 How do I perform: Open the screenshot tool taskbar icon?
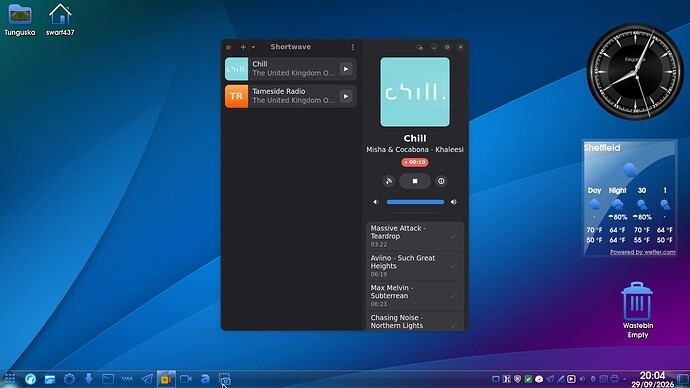[224, 379]
